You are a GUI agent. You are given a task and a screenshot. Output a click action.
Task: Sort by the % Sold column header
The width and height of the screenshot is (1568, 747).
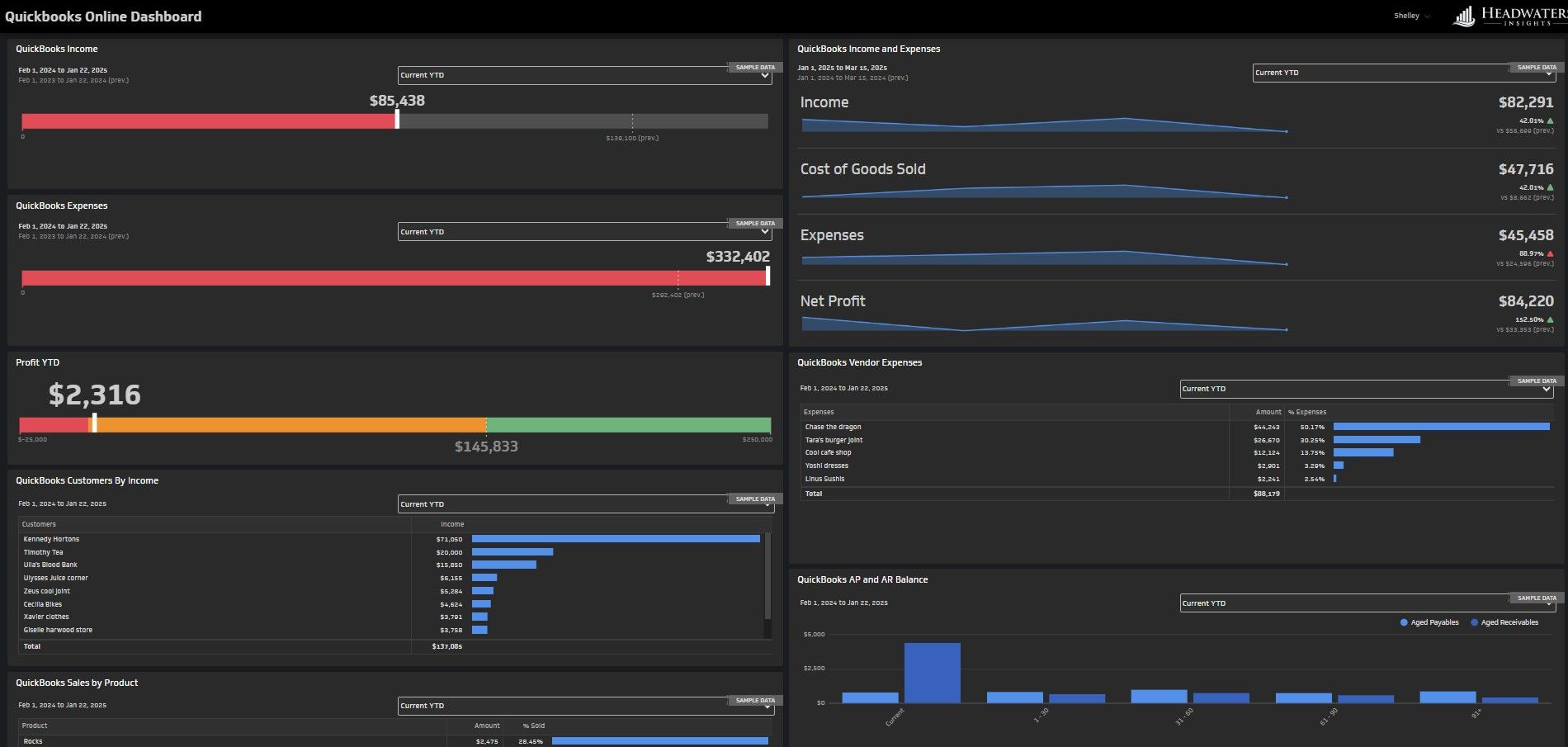tap(534, 726)
